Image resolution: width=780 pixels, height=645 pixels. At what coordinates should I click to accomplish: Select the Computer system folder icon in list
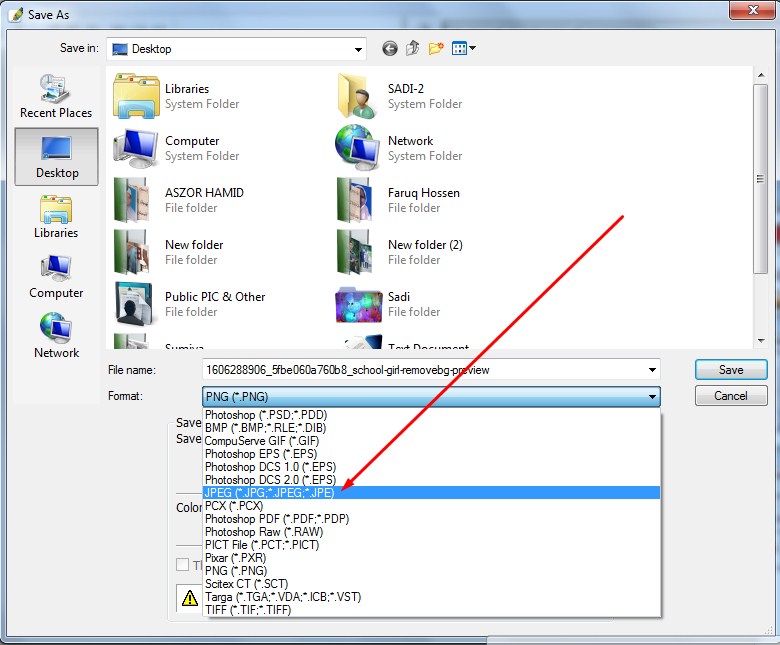[x=135, y=148]
